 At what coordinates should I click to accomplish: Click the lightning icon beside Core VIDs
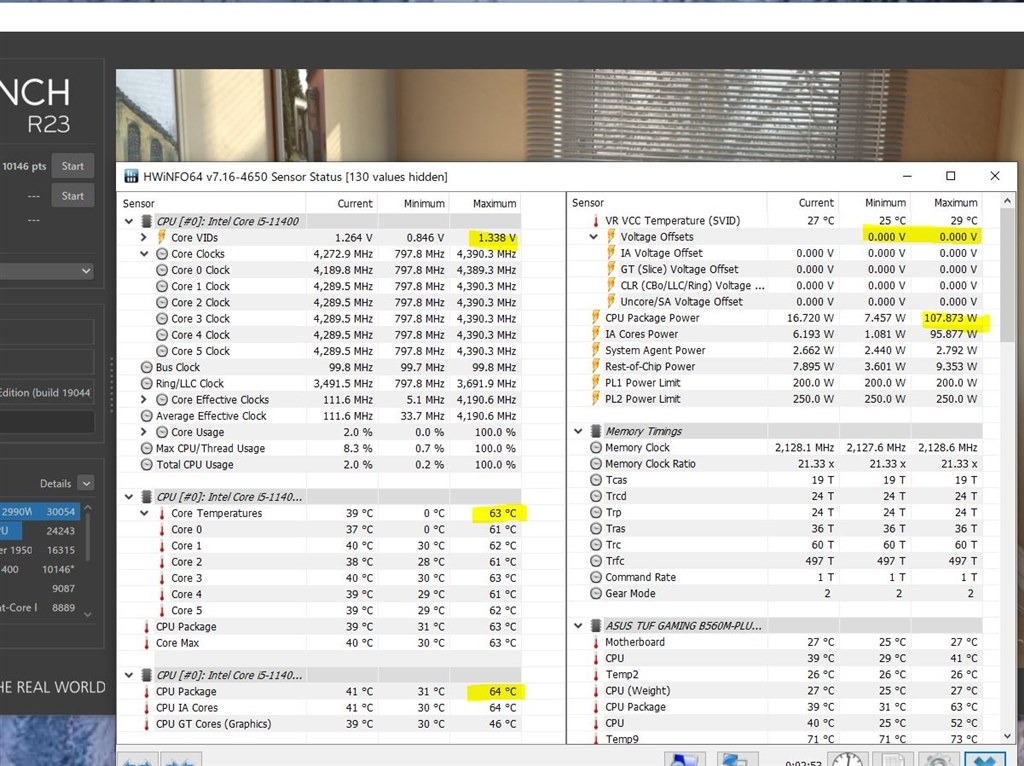coord(162,237)
